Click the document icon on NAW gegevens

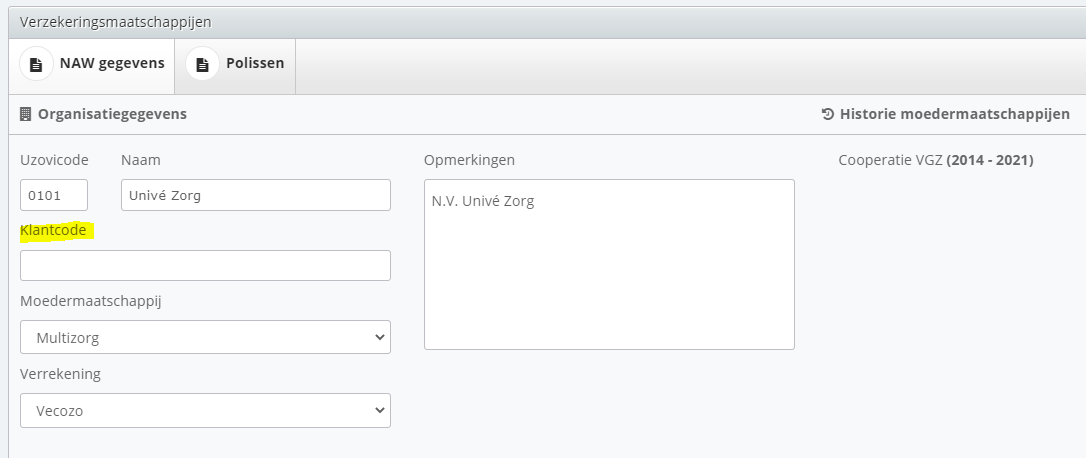pyautogui.click(x=36, y=65)
